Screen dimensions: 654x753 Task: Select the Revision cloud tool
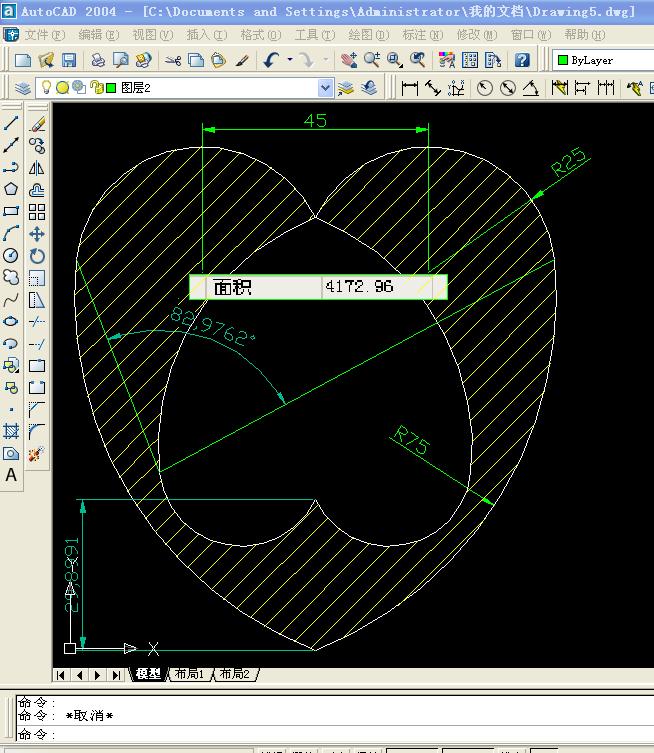pyautogui.click(x=11, y=277)
